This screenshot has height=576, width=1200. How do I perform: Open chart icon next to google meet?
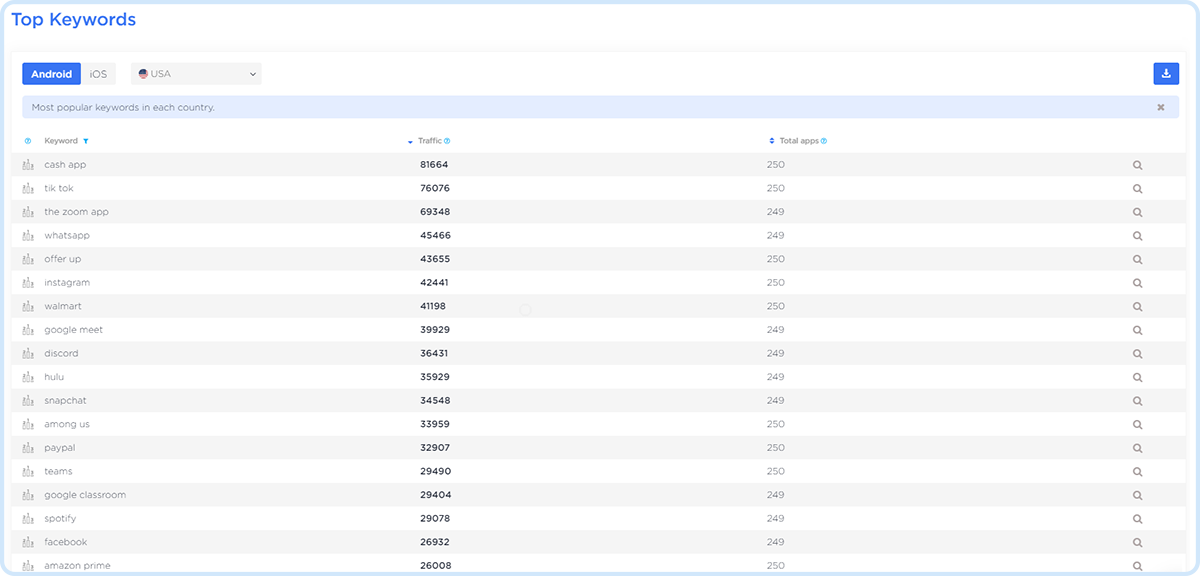click(28, 330)
